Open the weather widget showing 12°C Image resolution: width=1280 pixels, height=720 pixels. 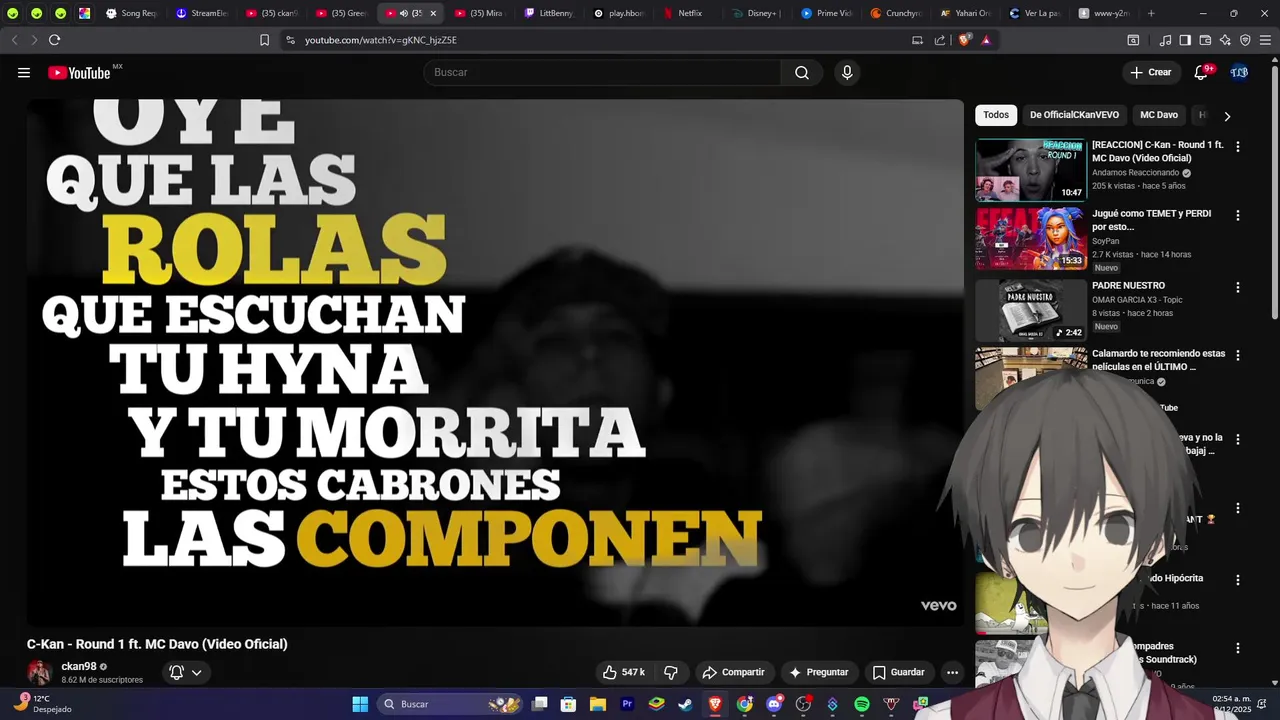[45, 704]
